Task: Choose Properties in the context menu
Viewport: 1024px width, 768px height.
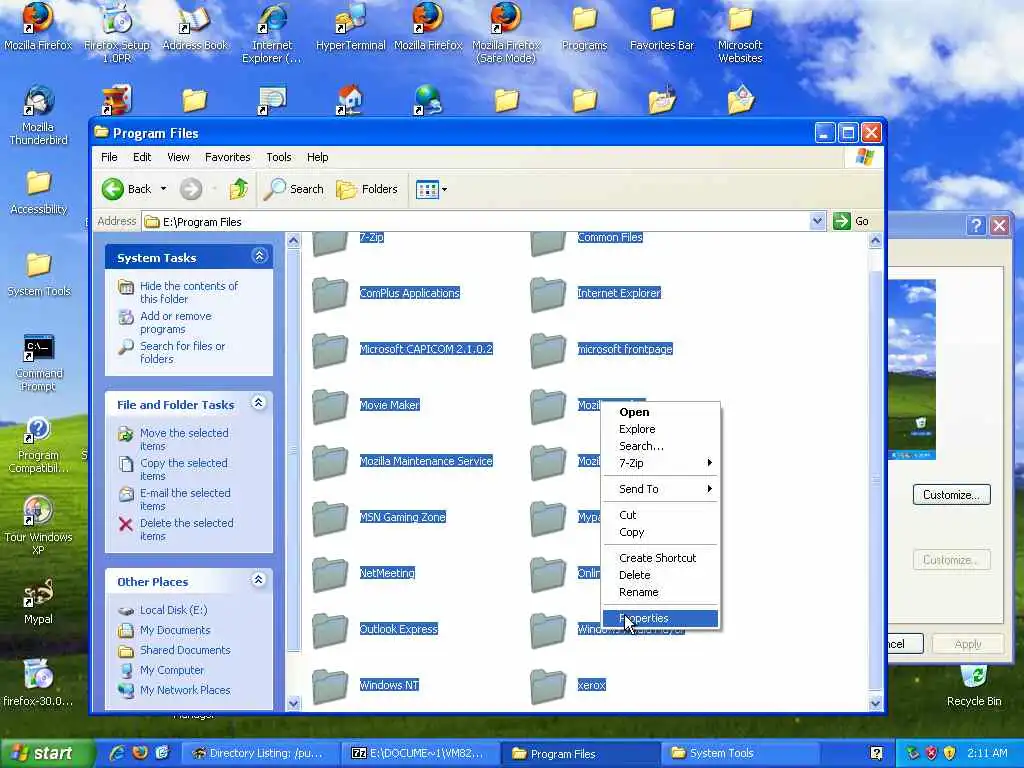Action: (x=660, y=618)
